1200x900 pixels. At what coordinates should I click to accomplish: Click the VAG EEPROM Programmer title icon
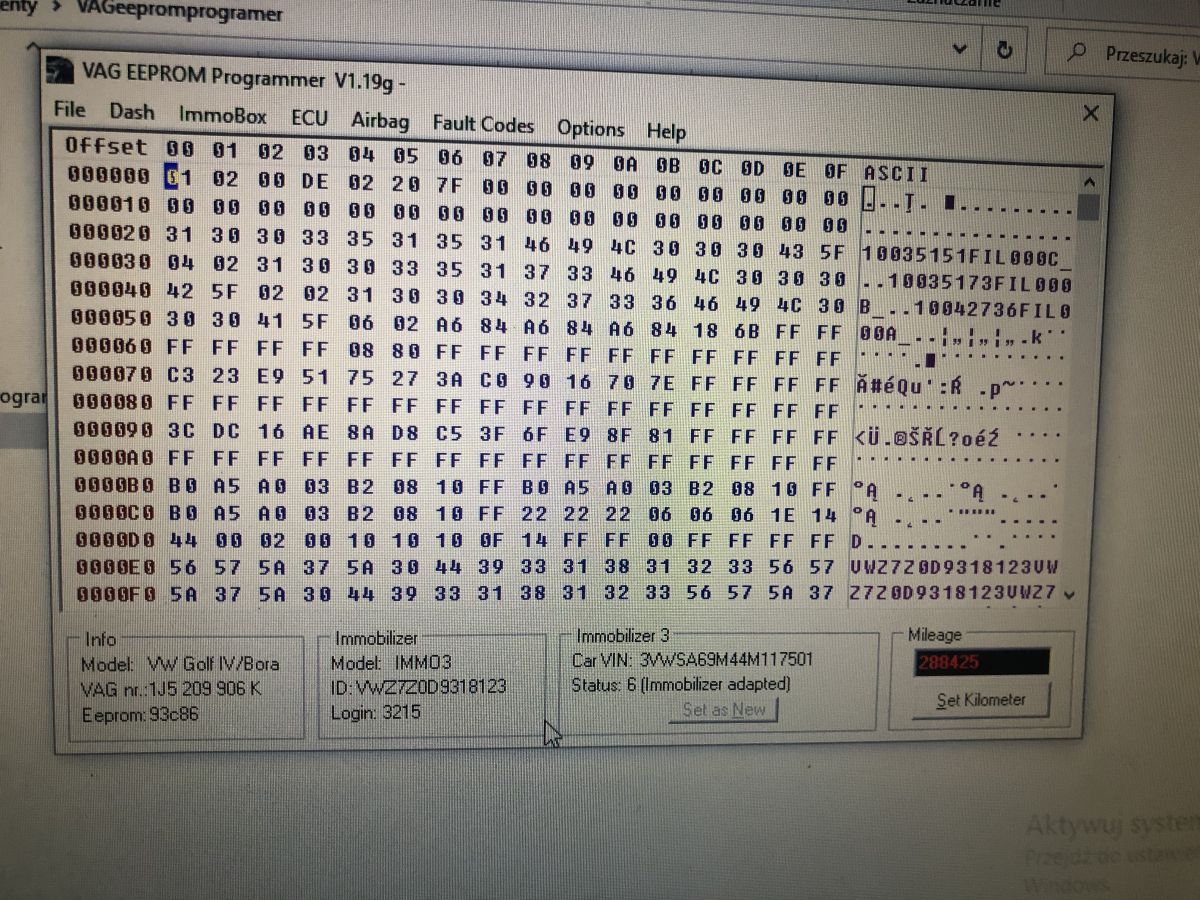point(60,69)
